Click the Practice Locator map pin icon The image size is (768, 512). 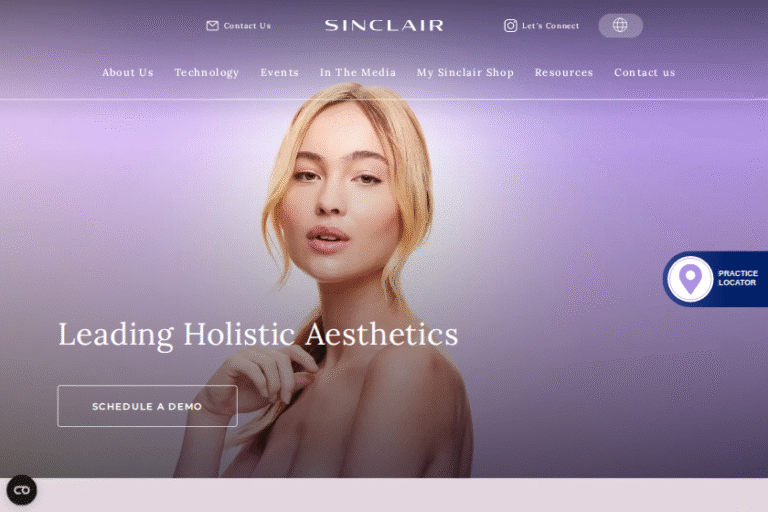coord(690,279)
